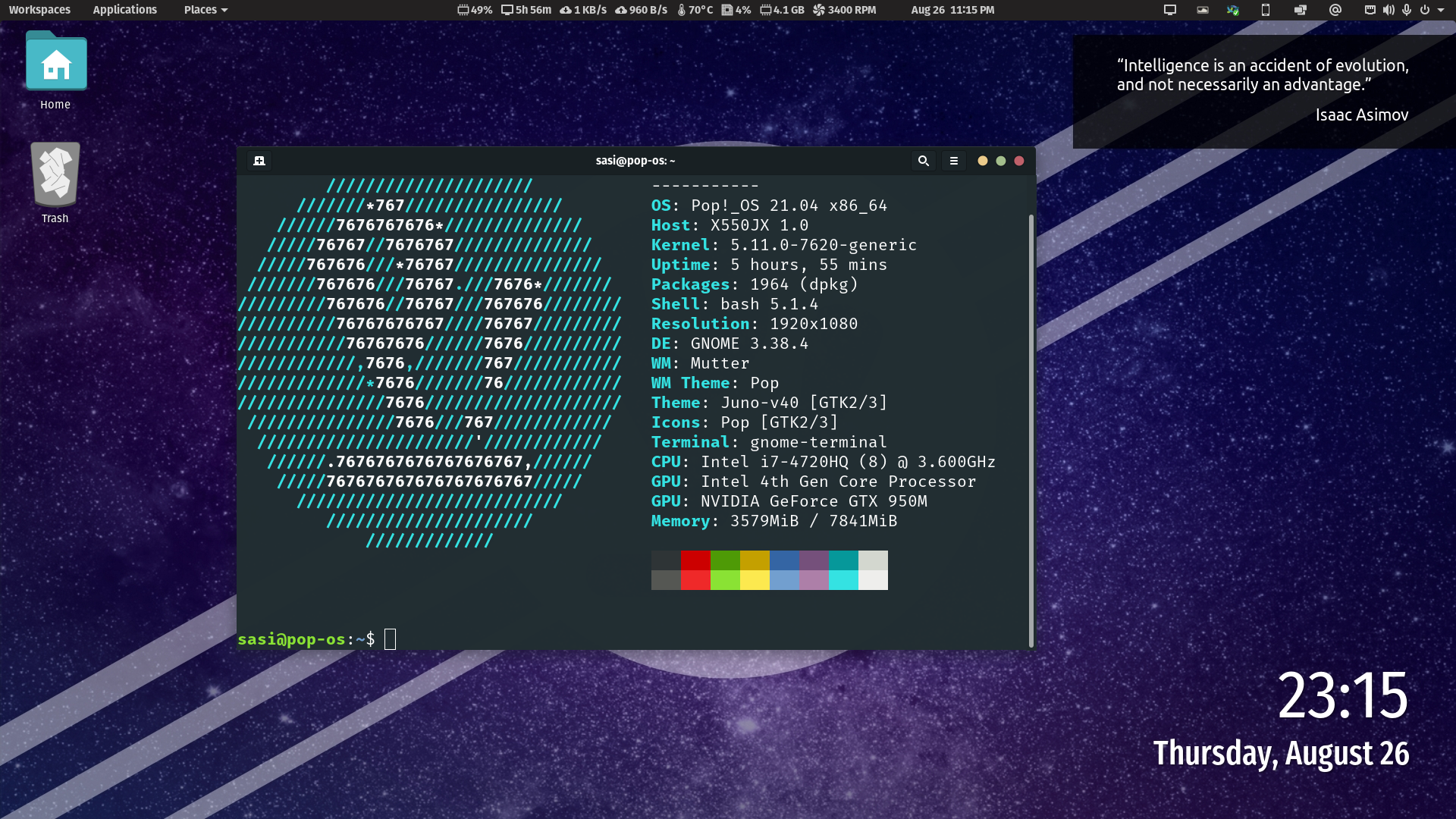Click the new tab icon in terminal
1456x819 pixels.
259,161
